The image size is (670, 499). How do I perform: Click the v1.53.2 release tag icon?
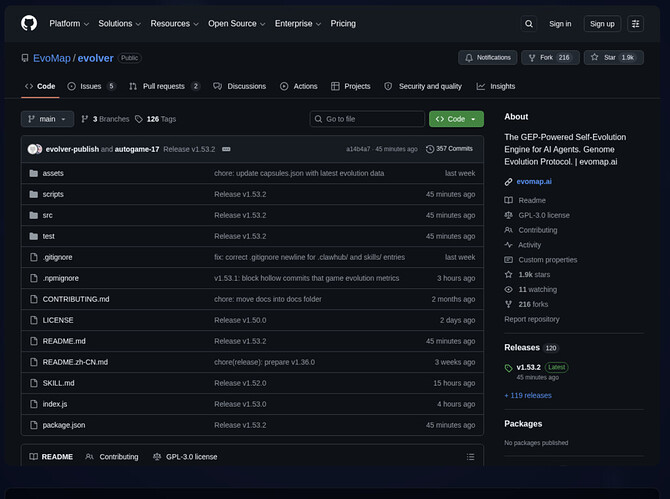(x=508, y=368)
